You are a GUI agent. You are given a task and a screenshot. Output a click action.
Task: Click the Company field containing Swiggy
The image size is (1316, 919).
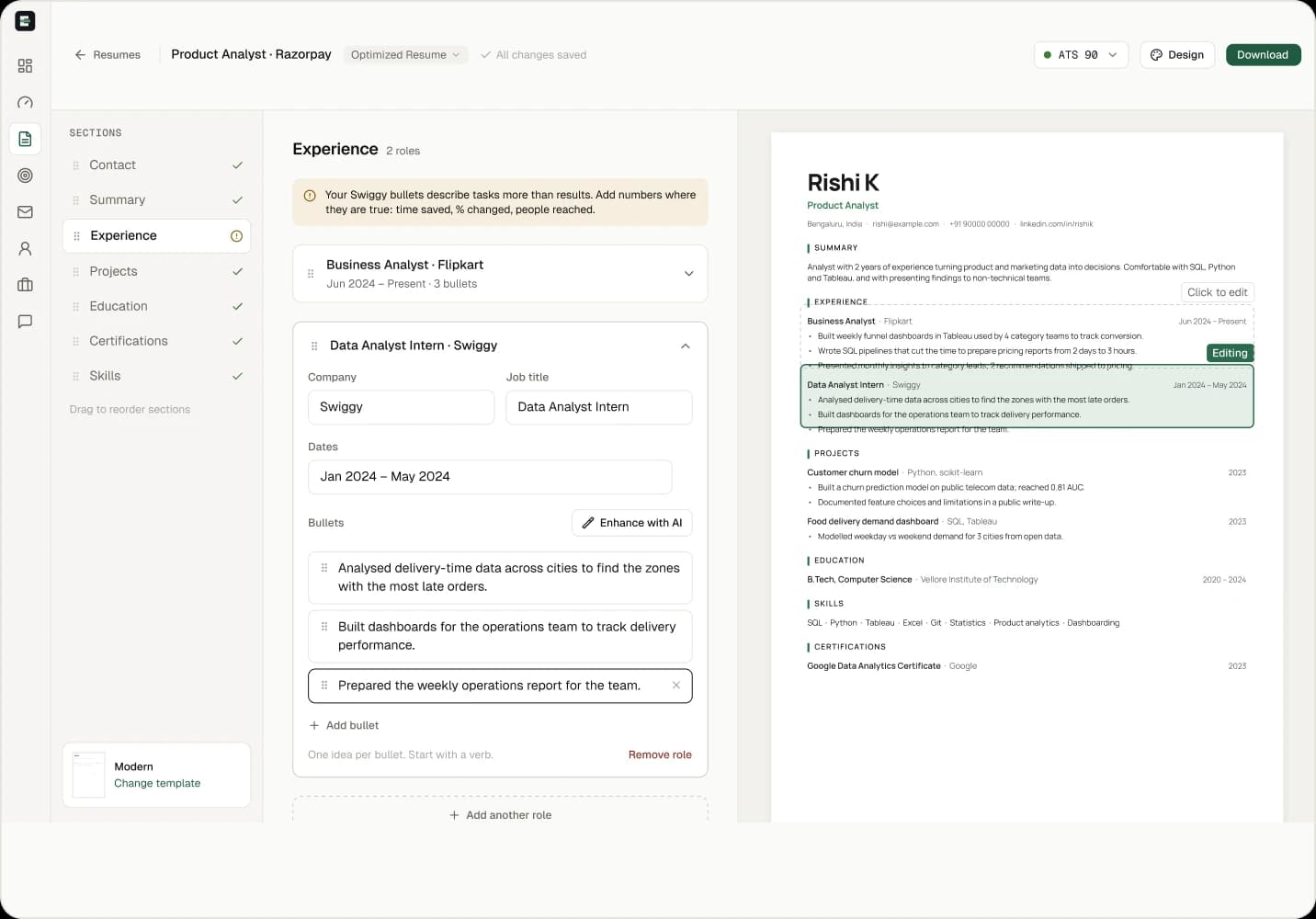(x=401, y=407)
